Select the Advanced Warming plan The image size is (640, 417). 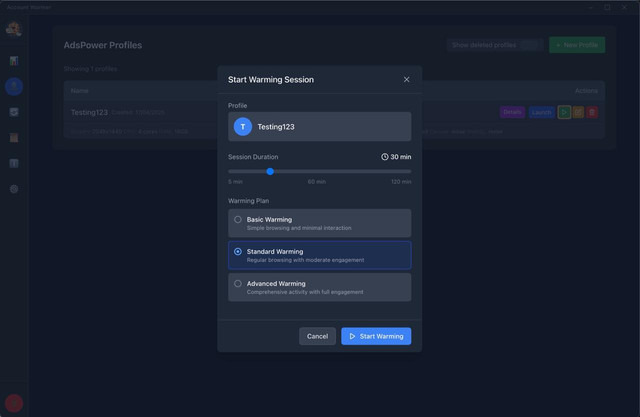pos(320,287)
